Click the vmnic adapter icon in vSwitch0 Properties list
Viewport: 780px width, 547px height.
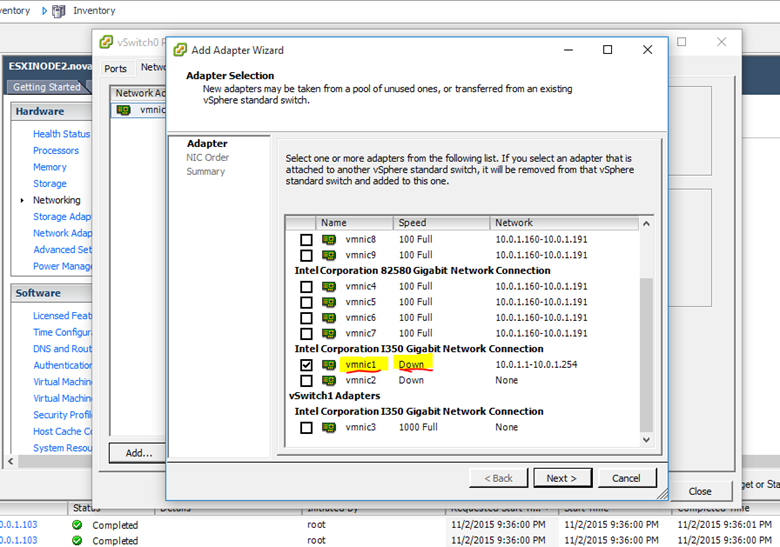click(123, 110)
